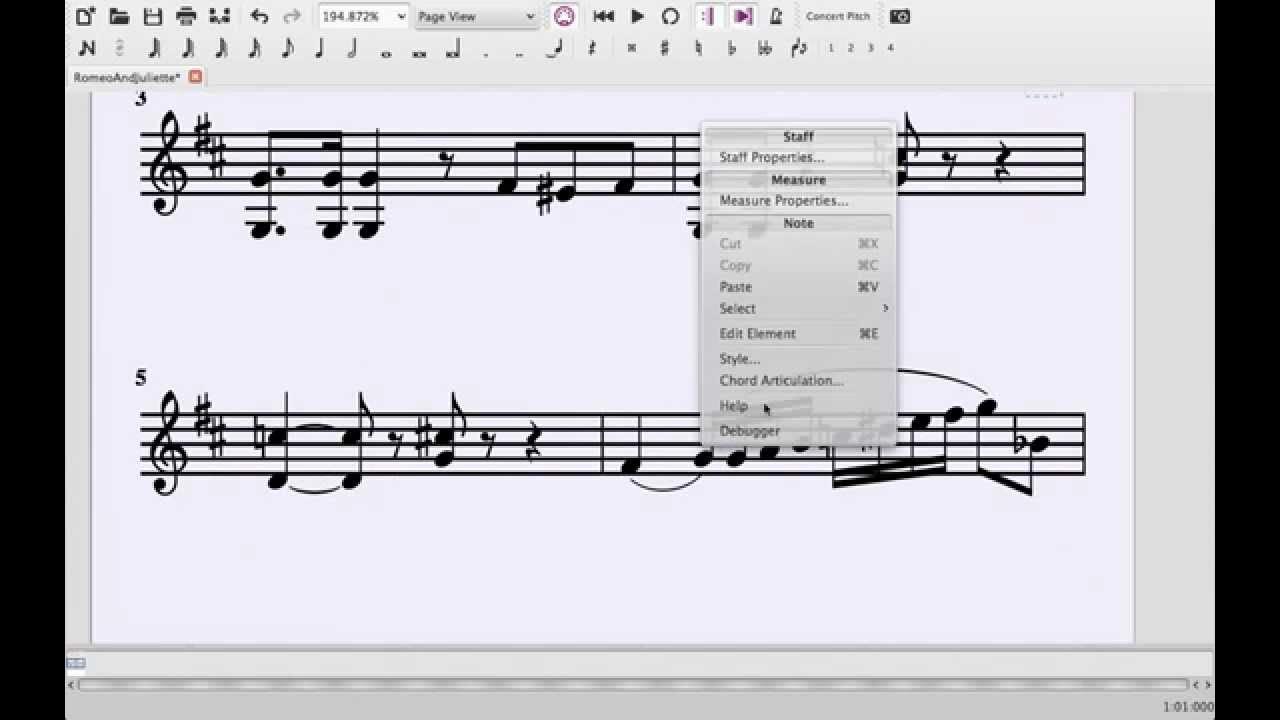Flip stem direction with the flip icon
This screenshot has width=1280, height=720.
tap(798, 48)
